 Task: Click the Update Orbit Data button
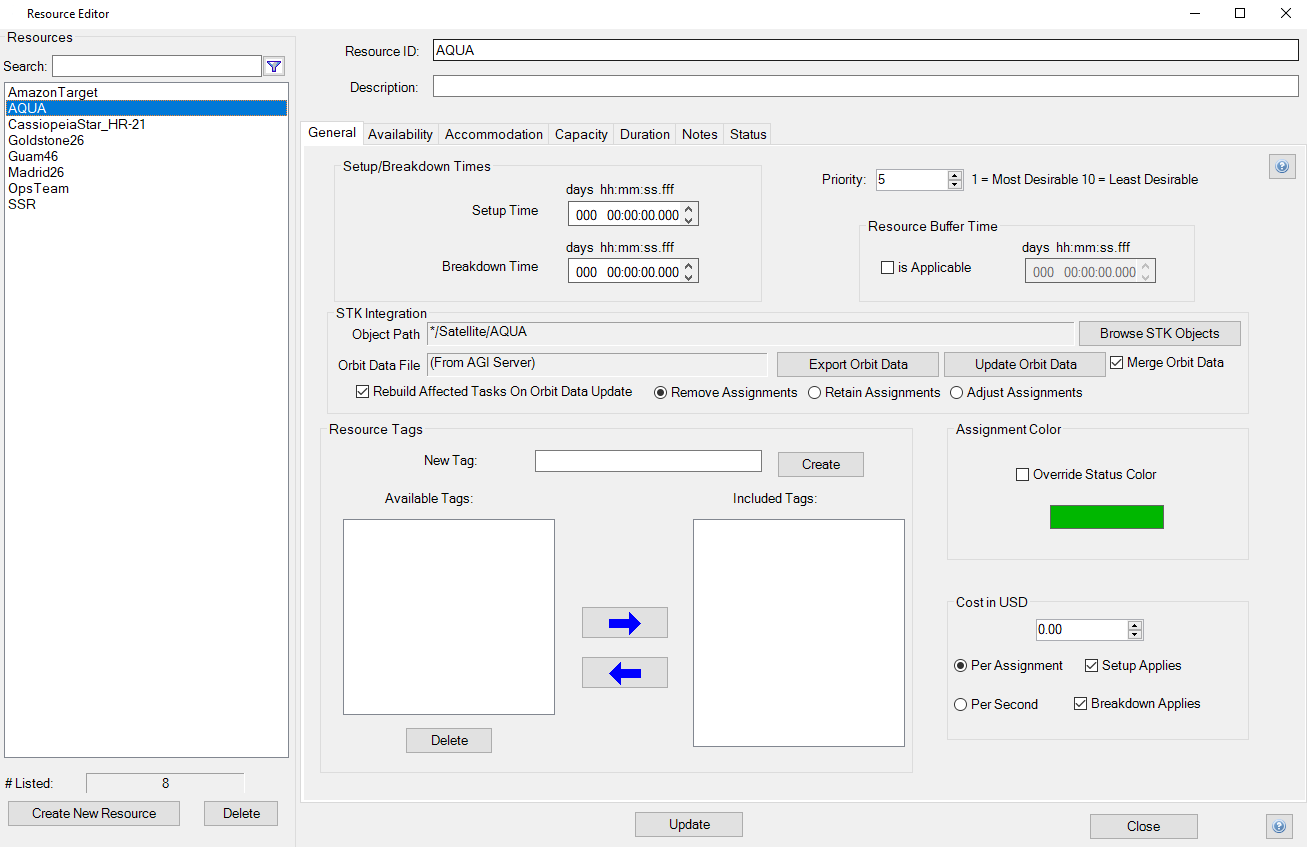tap(1025, 365)
